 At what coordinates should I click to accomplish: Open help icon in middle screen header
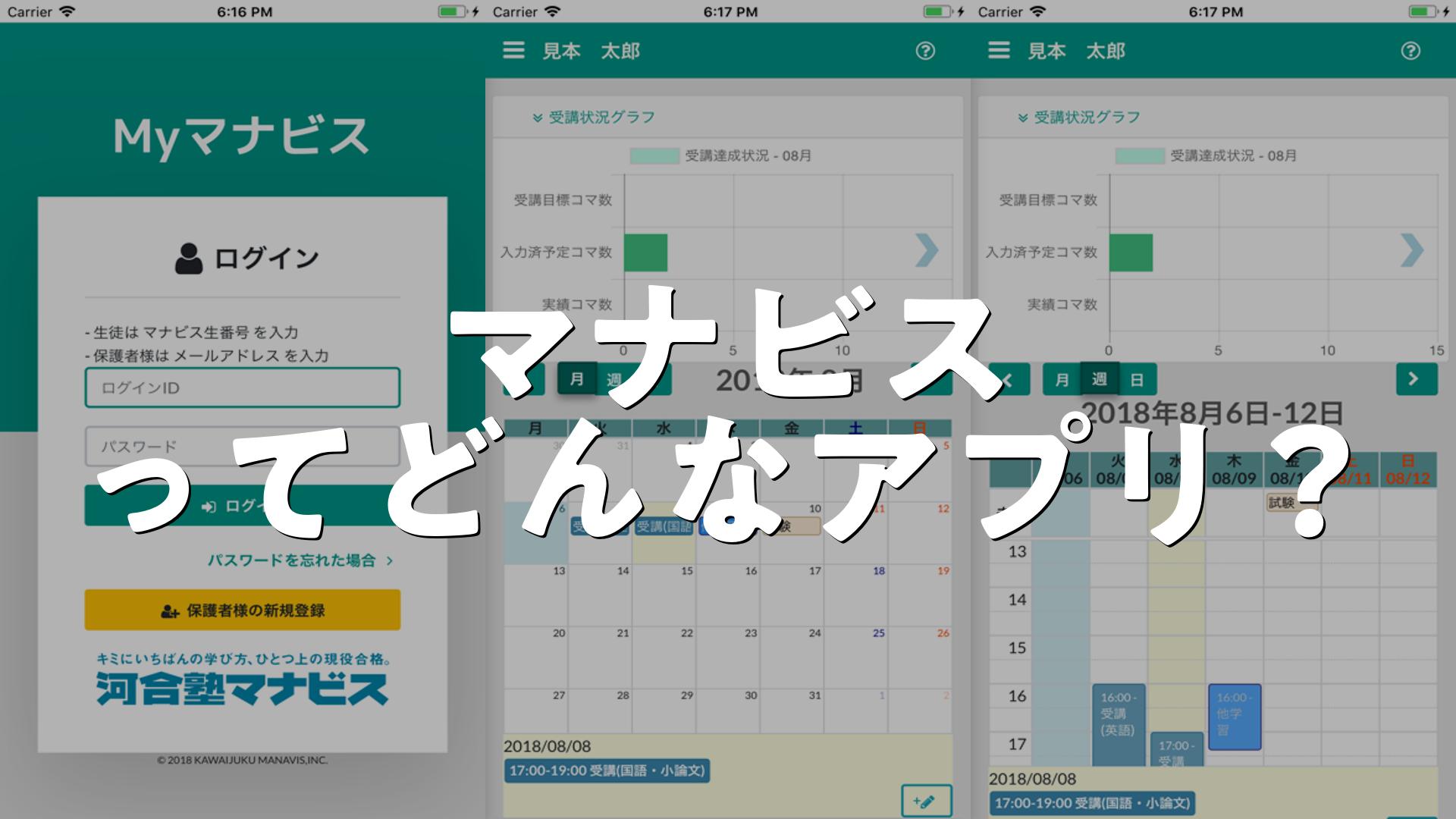point(925,51)
